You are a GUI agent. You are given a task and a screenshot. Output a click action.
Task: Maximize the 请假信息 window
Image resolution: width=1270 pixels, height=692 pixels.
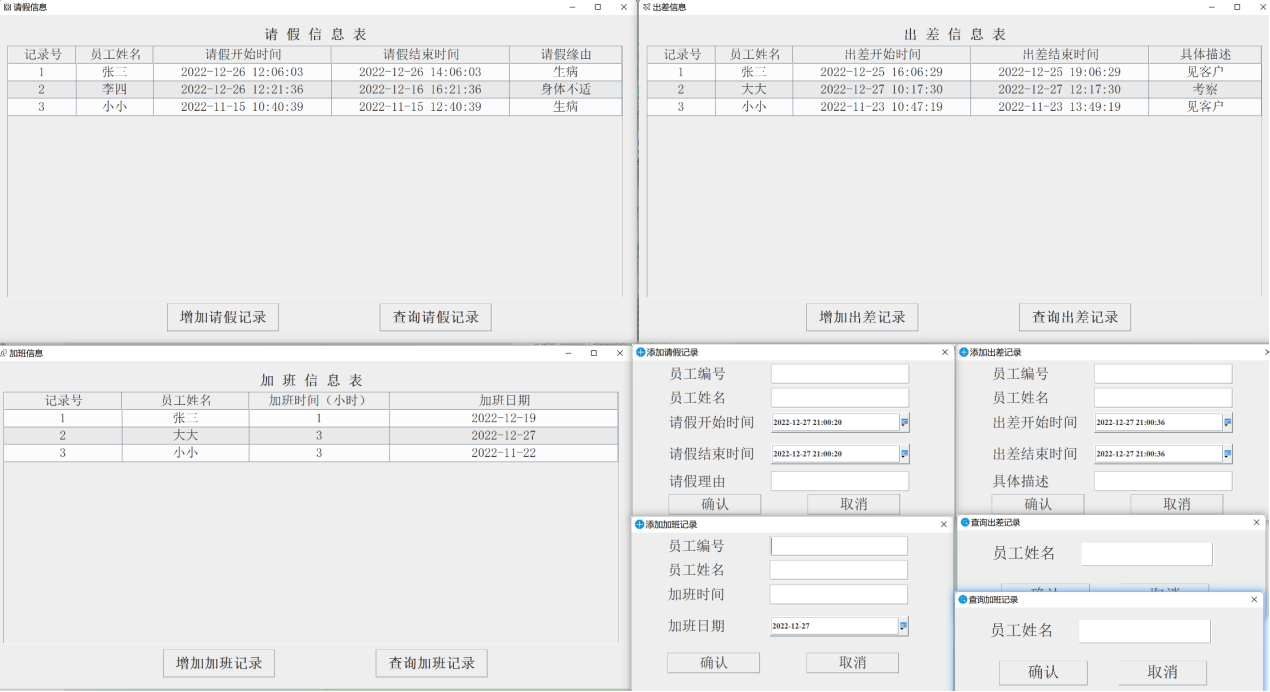598,7
